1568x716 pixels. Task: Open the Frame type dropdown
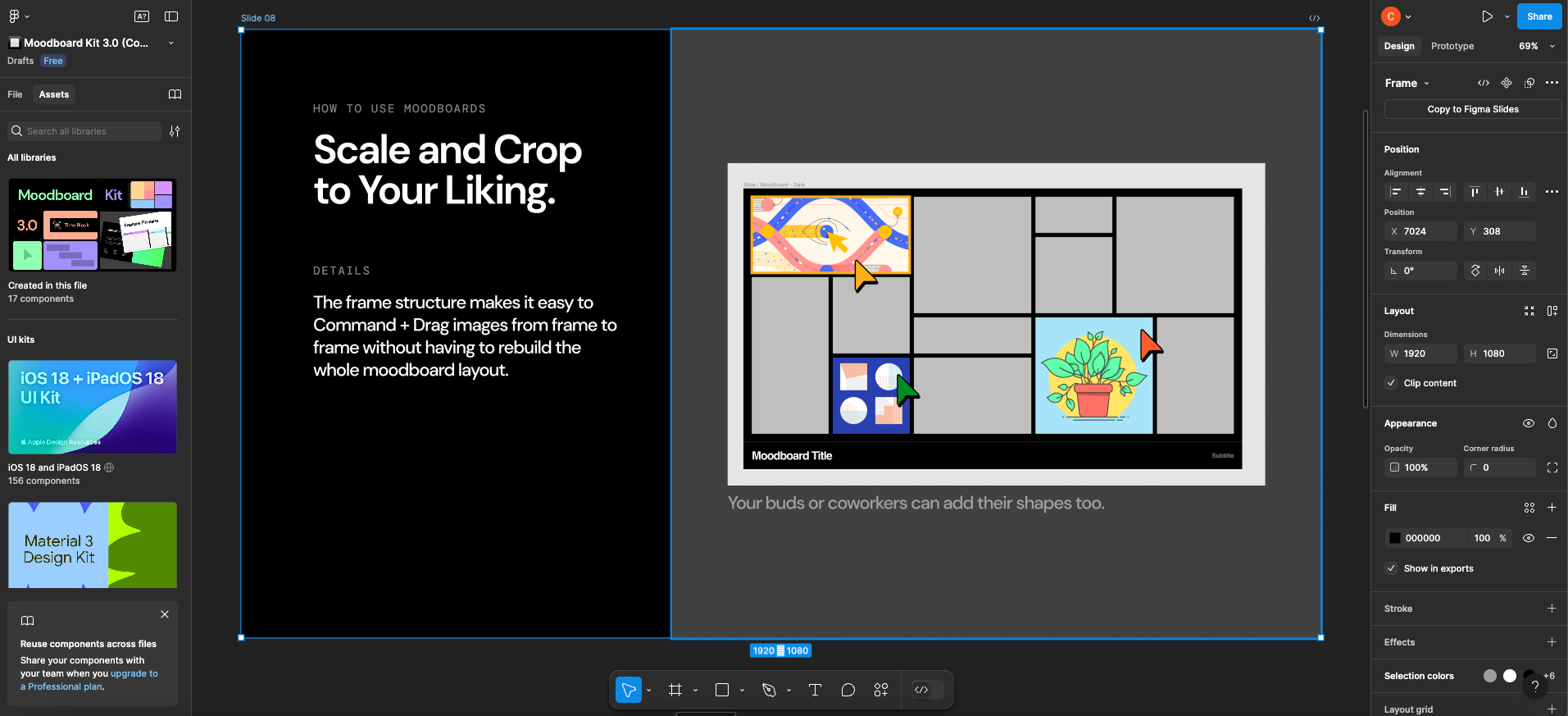(1407, 83)
